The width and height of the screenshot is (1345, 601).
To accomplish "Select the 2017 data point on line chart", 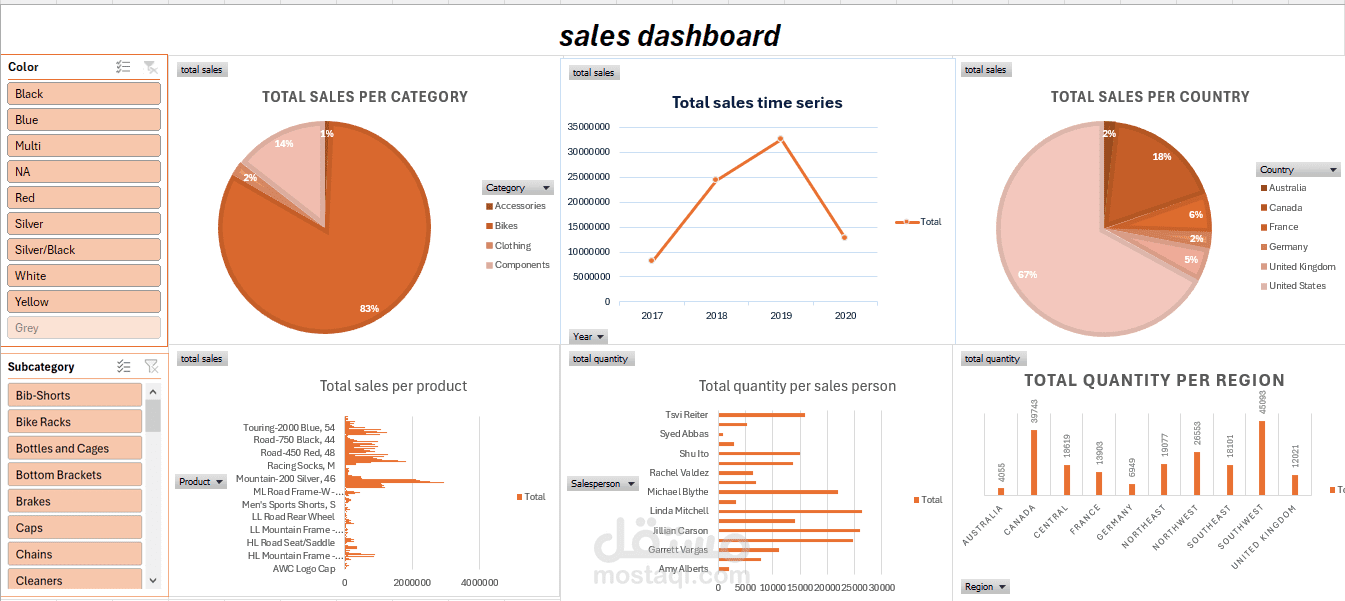I will point(652,260).
